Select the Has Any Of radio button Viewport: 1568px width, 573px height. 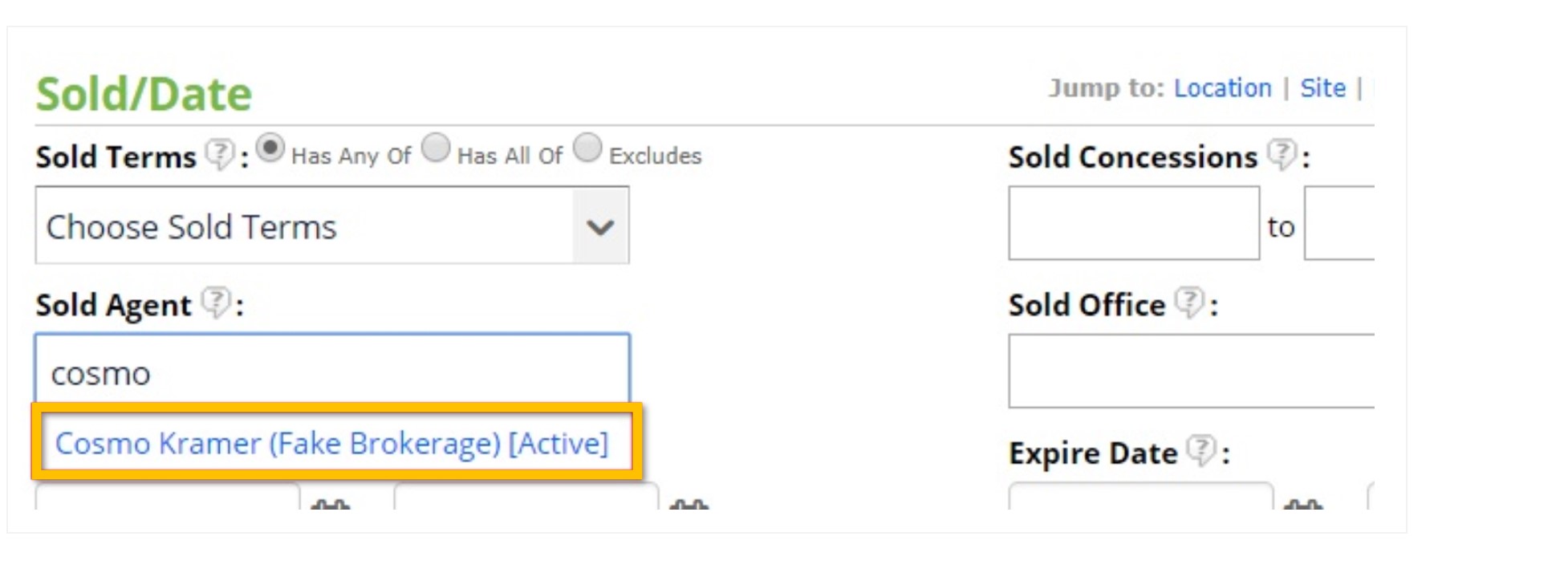270,148
